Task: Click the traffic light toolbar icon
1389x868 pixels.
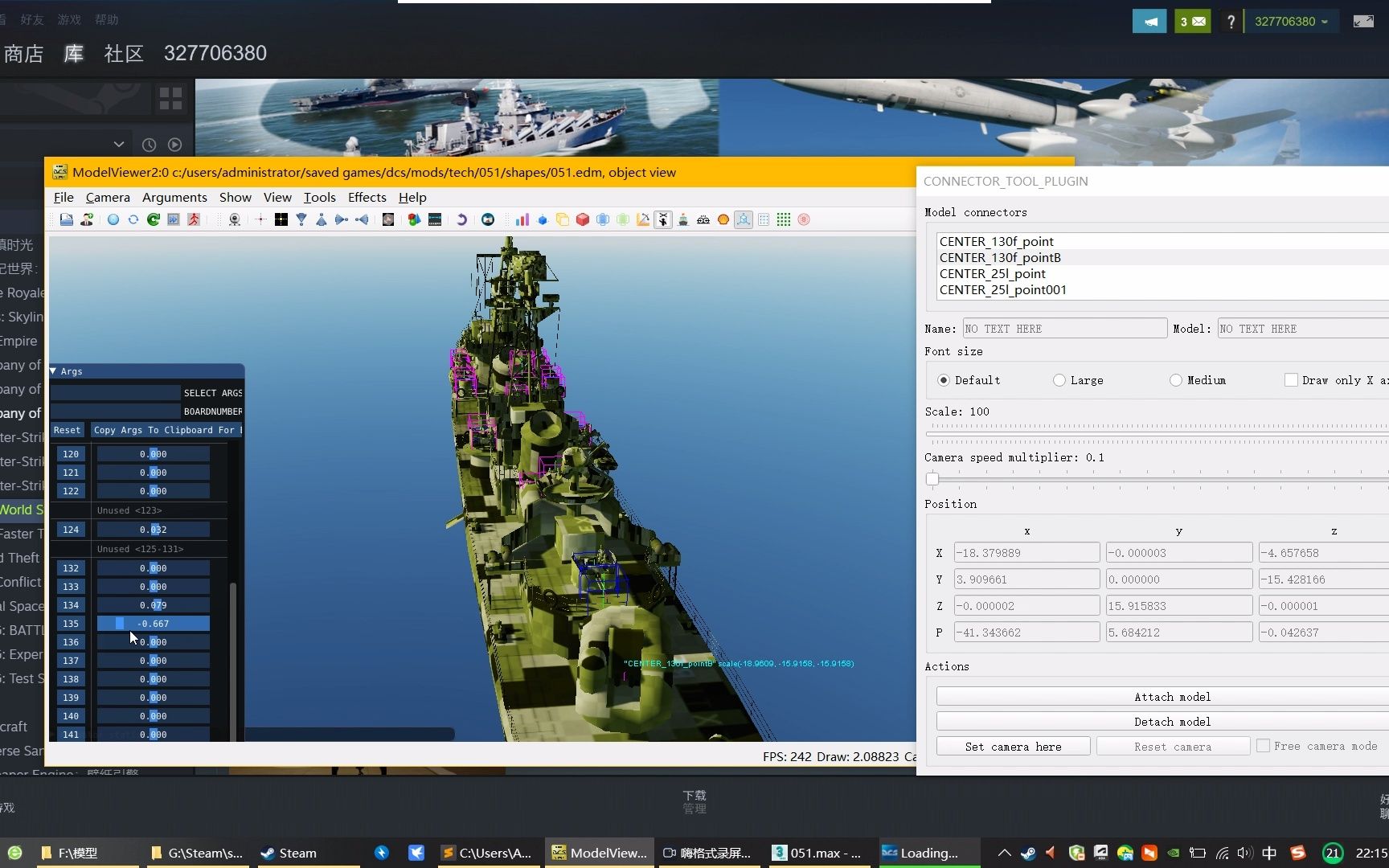Action: tap(413, 219)
